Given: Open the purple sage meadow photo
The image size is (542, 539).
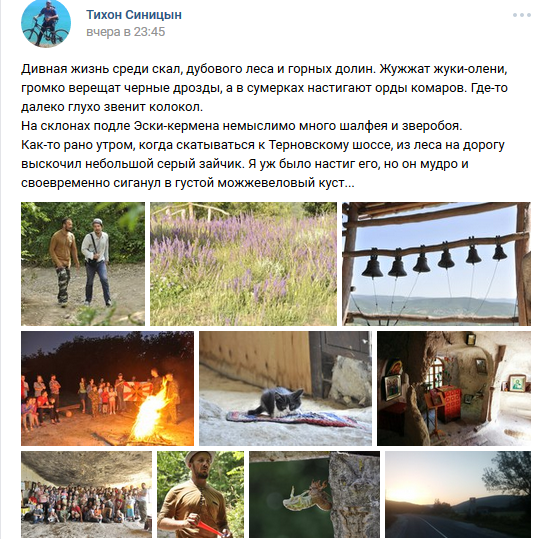Looking at the screenshot, I should (243, 264).
